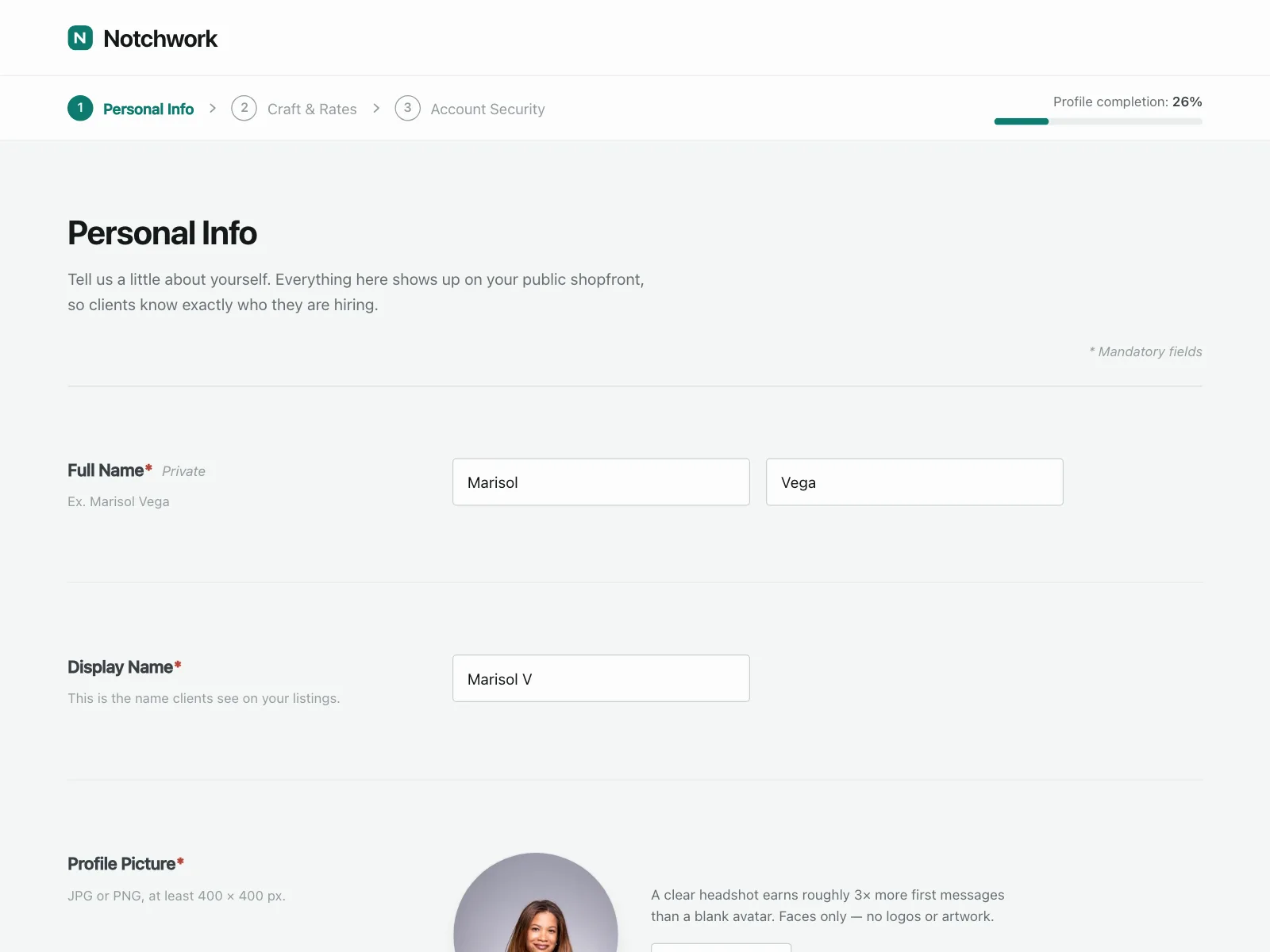Focus the last name field containing Vega
Screen dimensions: 1270x952
(x=914, y=482)
